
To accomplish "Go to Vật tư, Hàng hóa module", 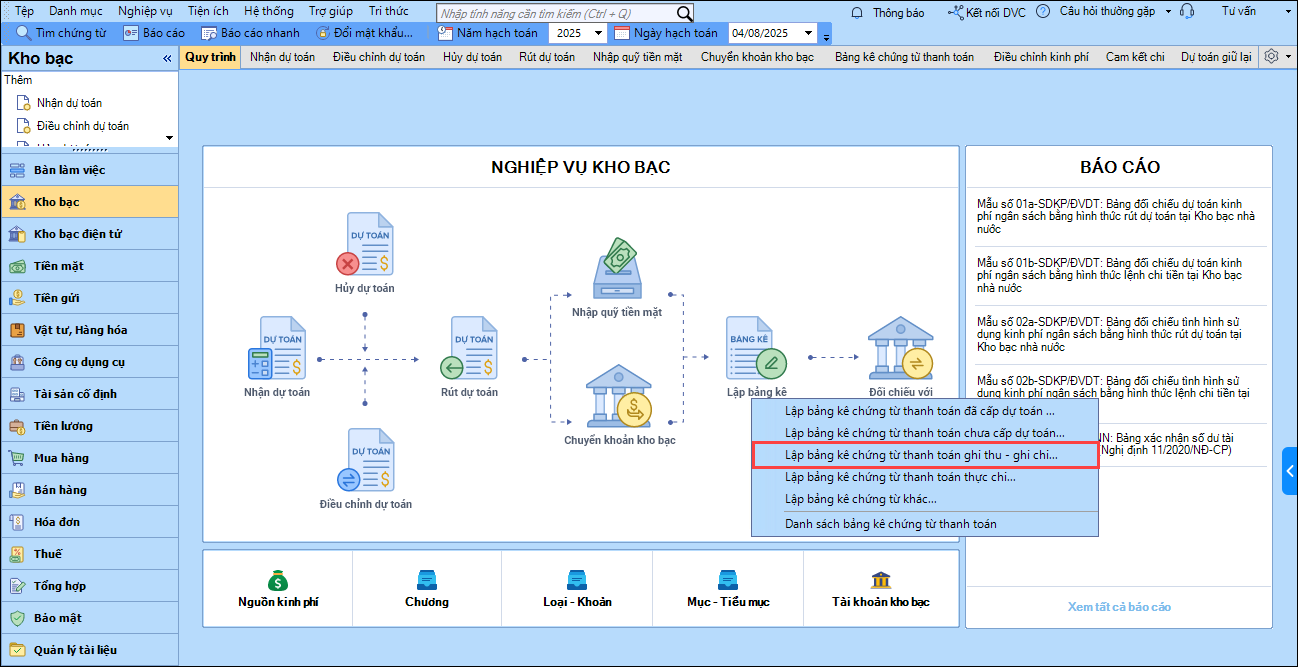I will pyautogui.click(x=89, y=330).
